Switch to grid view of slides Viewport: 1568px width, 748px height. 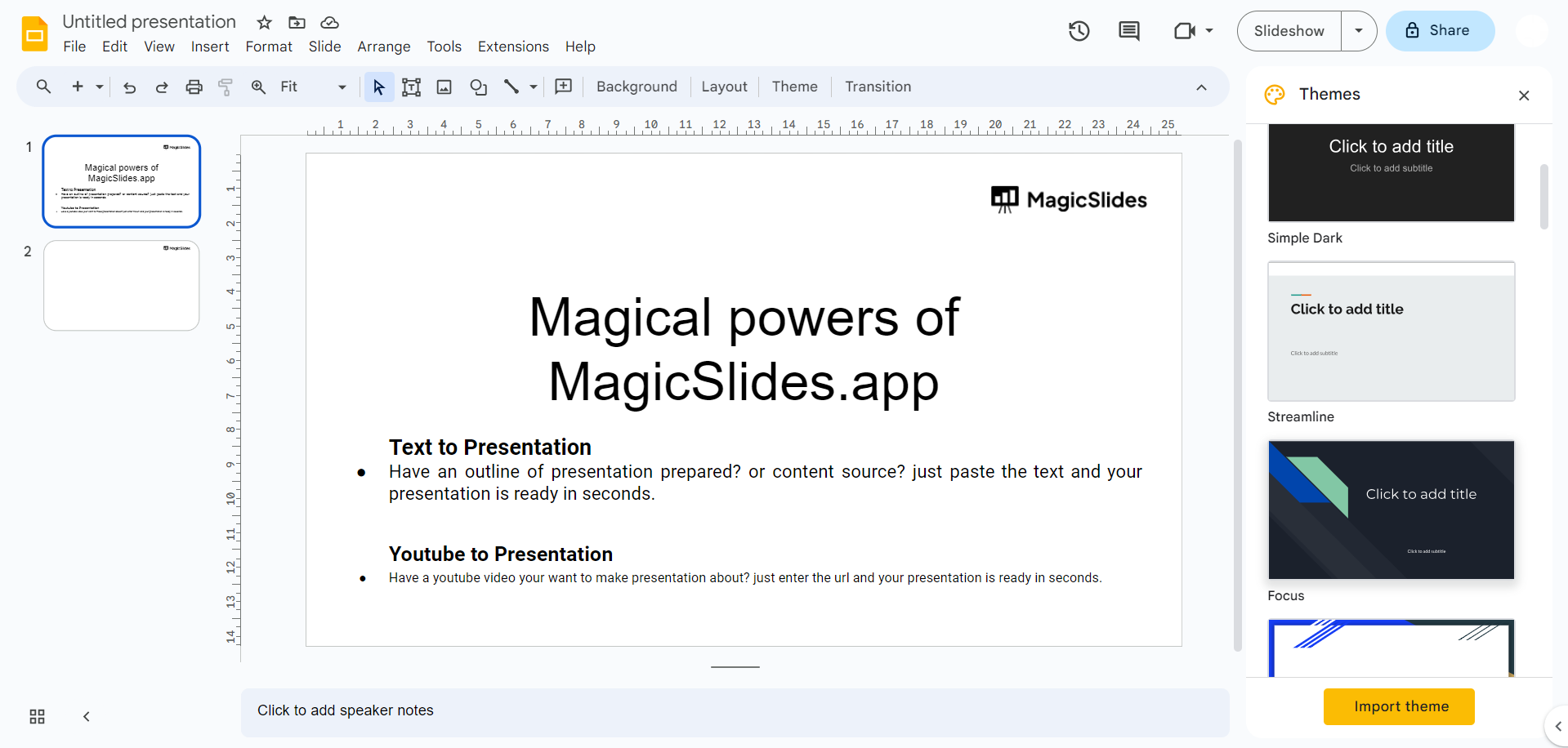pyautogui.click(x=37, y=716)
